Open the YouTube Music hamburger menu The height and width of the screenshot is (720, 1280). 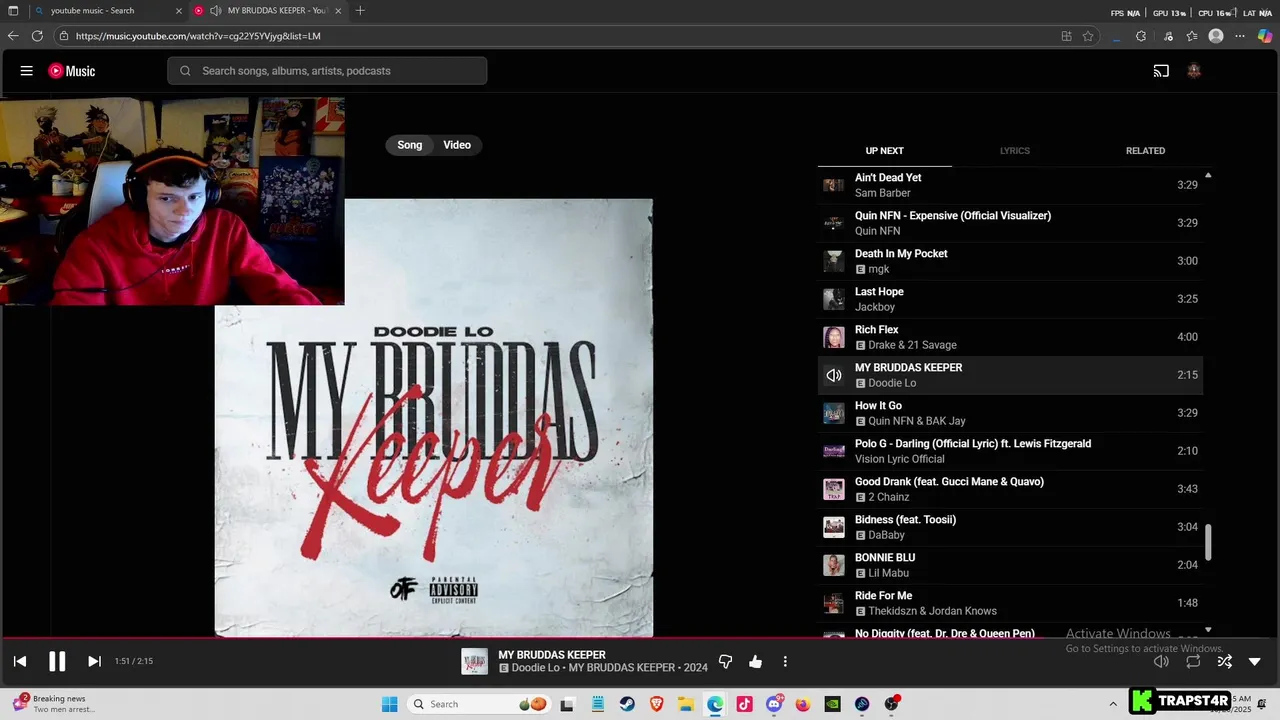click(x=27, y=71)
